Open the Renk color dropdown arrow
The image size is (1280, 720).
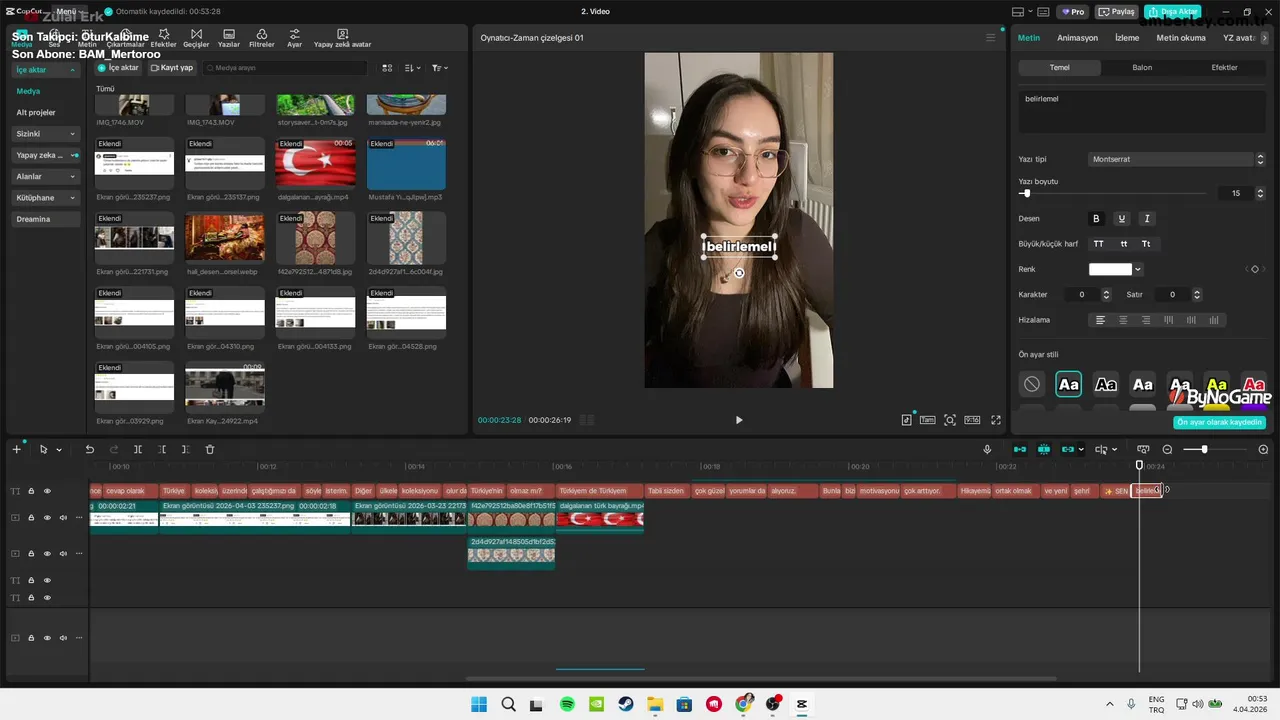(x=1138, y=269)
